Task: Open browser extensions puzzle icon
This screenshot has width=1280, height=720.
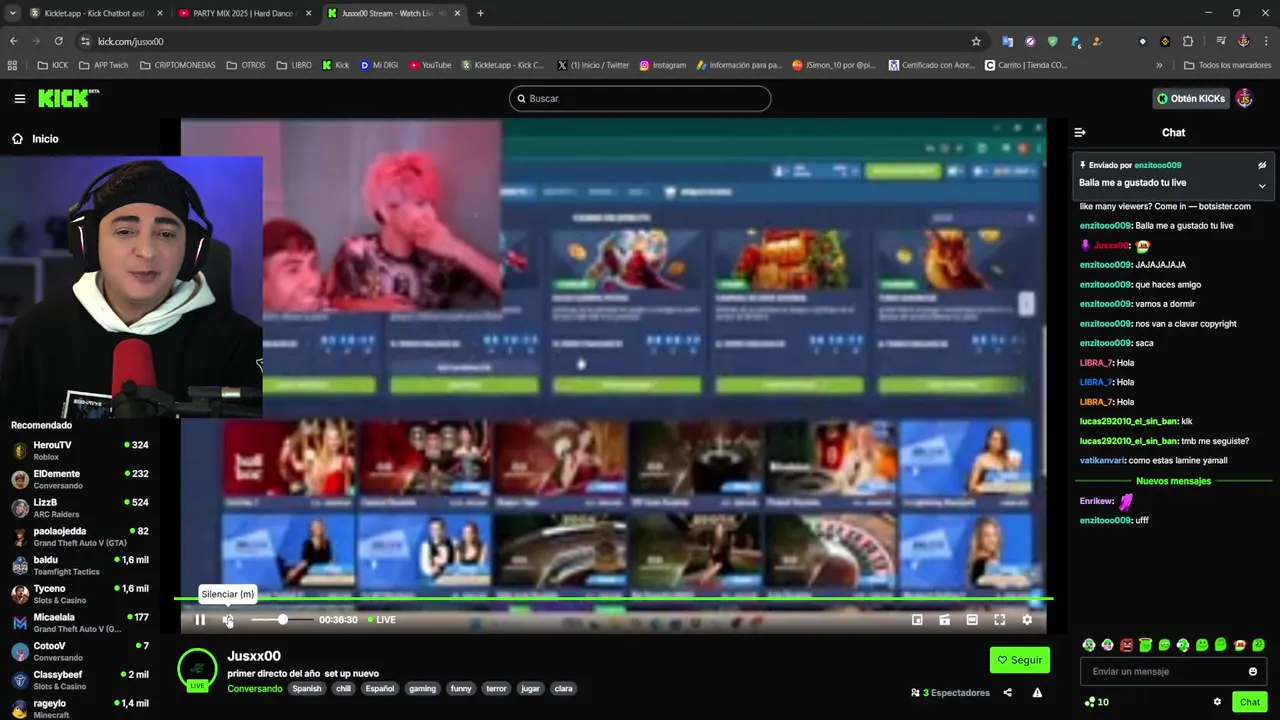Action: pyautogui.click(x=1188, y=41)
